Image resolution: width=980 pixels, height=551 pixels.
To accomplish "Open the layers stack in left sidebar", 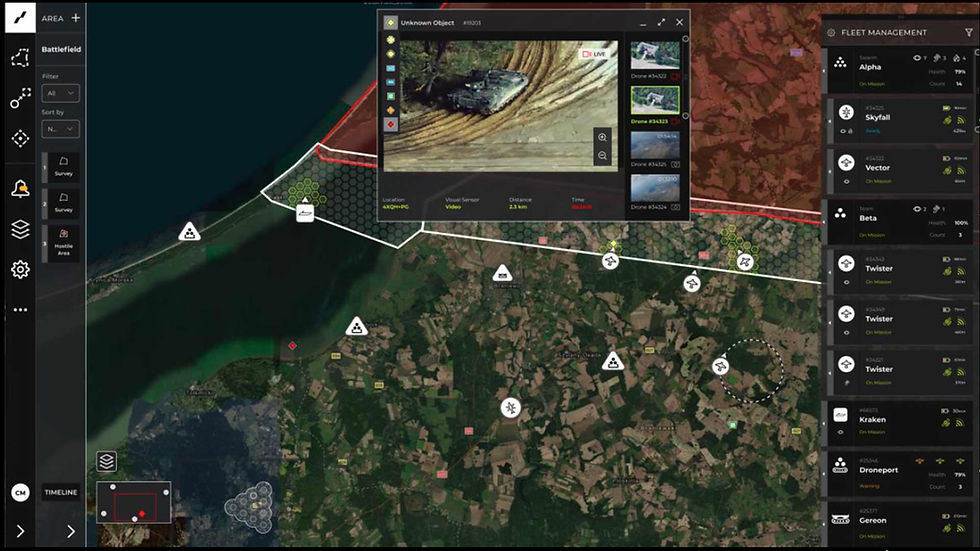I will 20,229.
